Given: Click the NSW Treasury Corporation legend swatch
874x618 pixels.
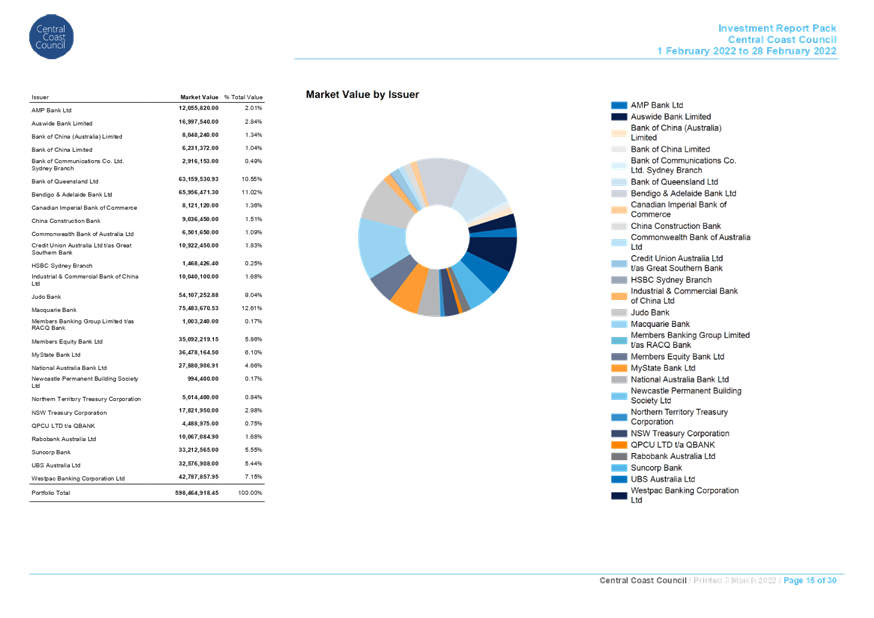Looking at the screenshot, I should [619, 433].
